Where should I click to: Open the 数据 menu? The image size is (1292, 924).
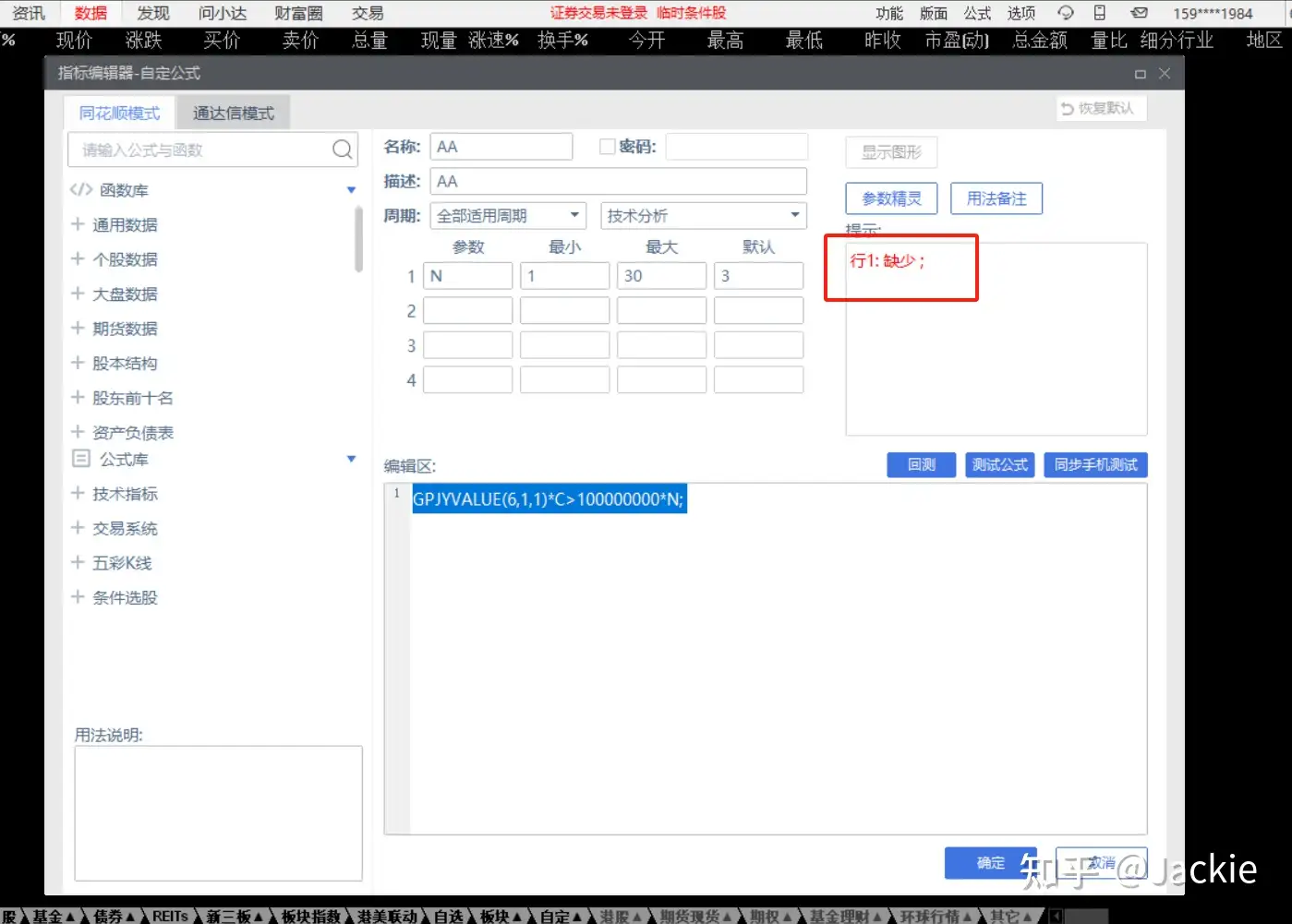[91, 13]
